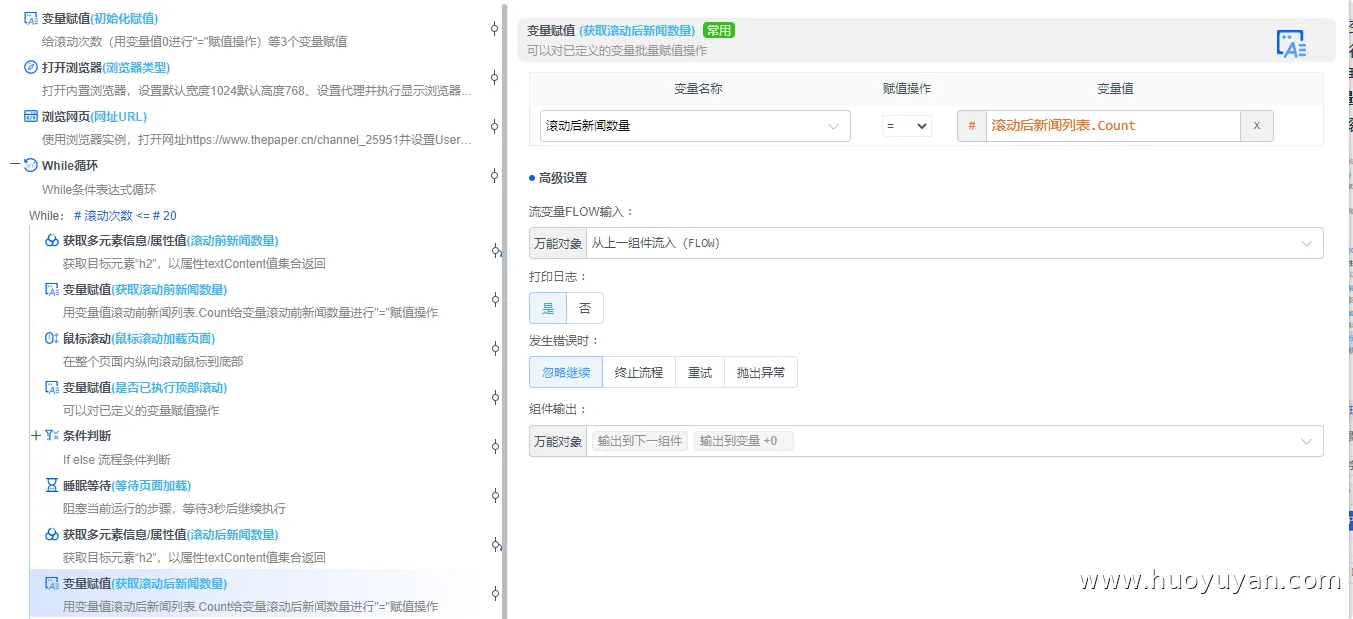Disable 打印日志 by selecting 否

(584, 308)
